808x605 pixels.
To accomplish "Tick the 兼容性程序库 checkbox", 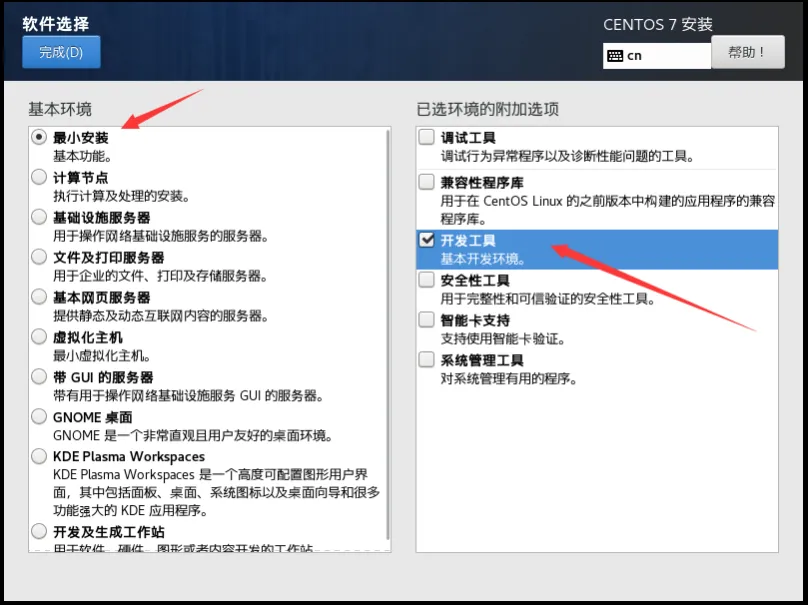I will click(x=427, y=182).
